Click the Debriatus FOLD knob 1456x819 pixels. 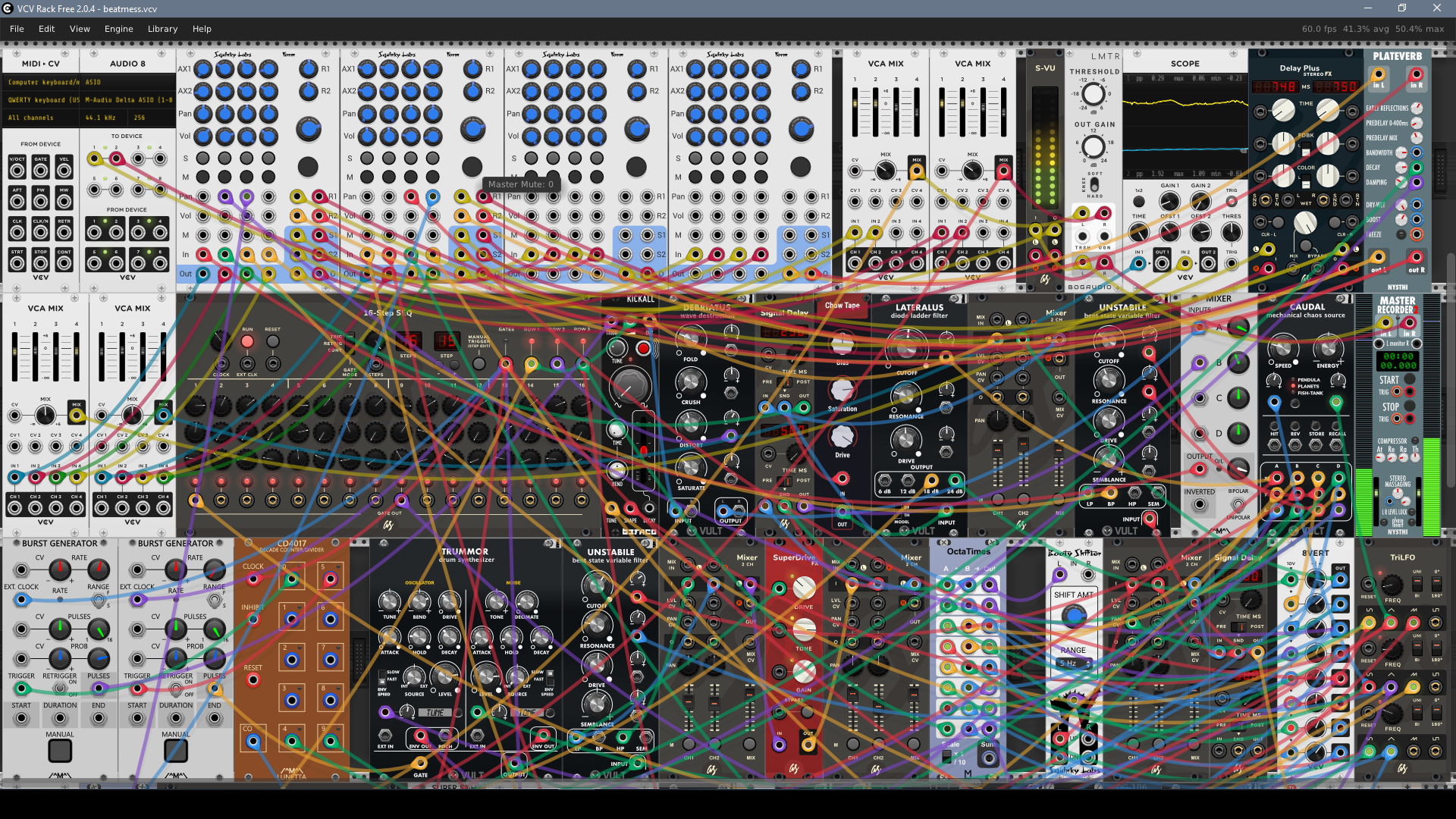[x=690, y=340]
